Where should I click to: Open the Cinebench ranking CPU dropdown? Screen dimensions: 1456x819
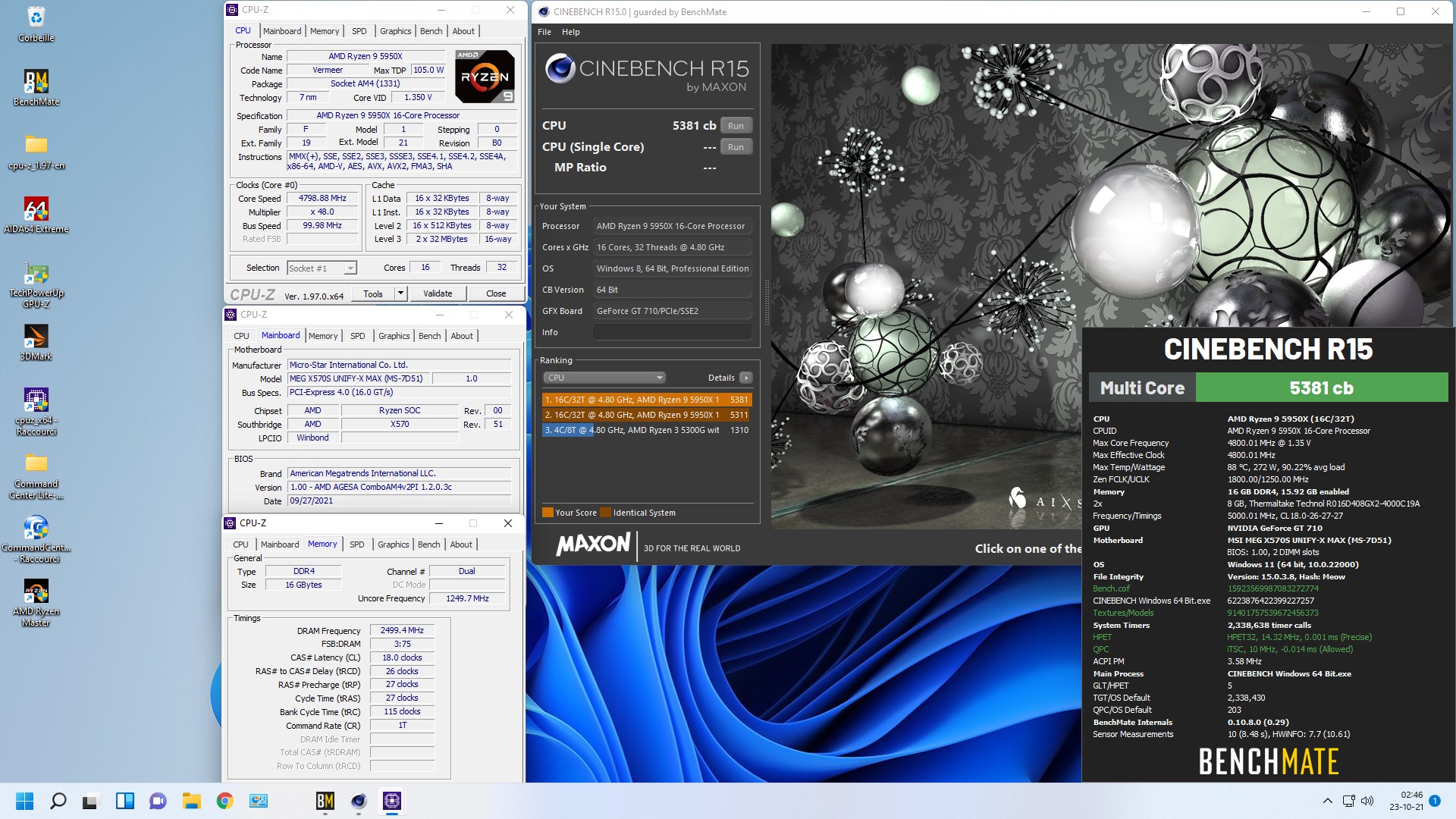pyautogui.click(x=604, y=378)
